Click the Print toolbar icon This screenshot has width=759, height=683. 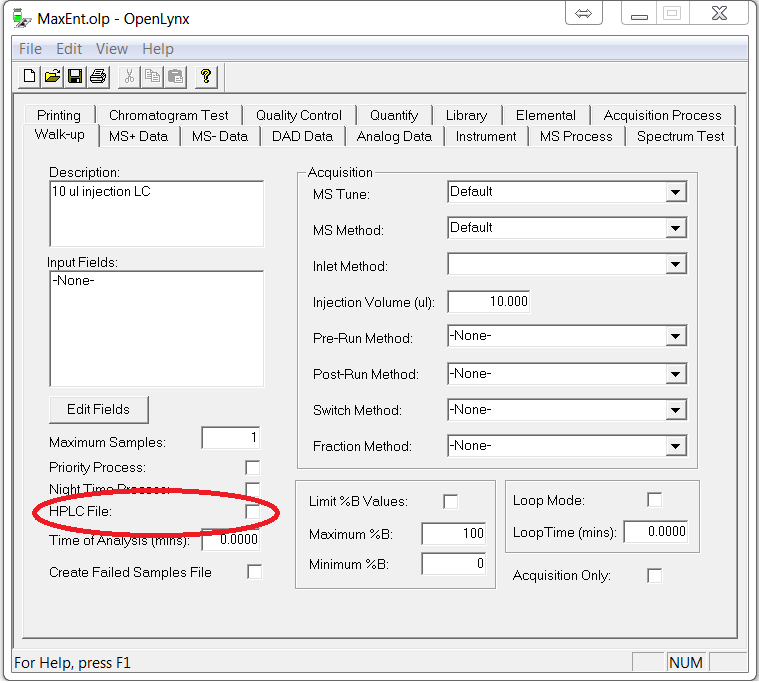pos(98,76)
